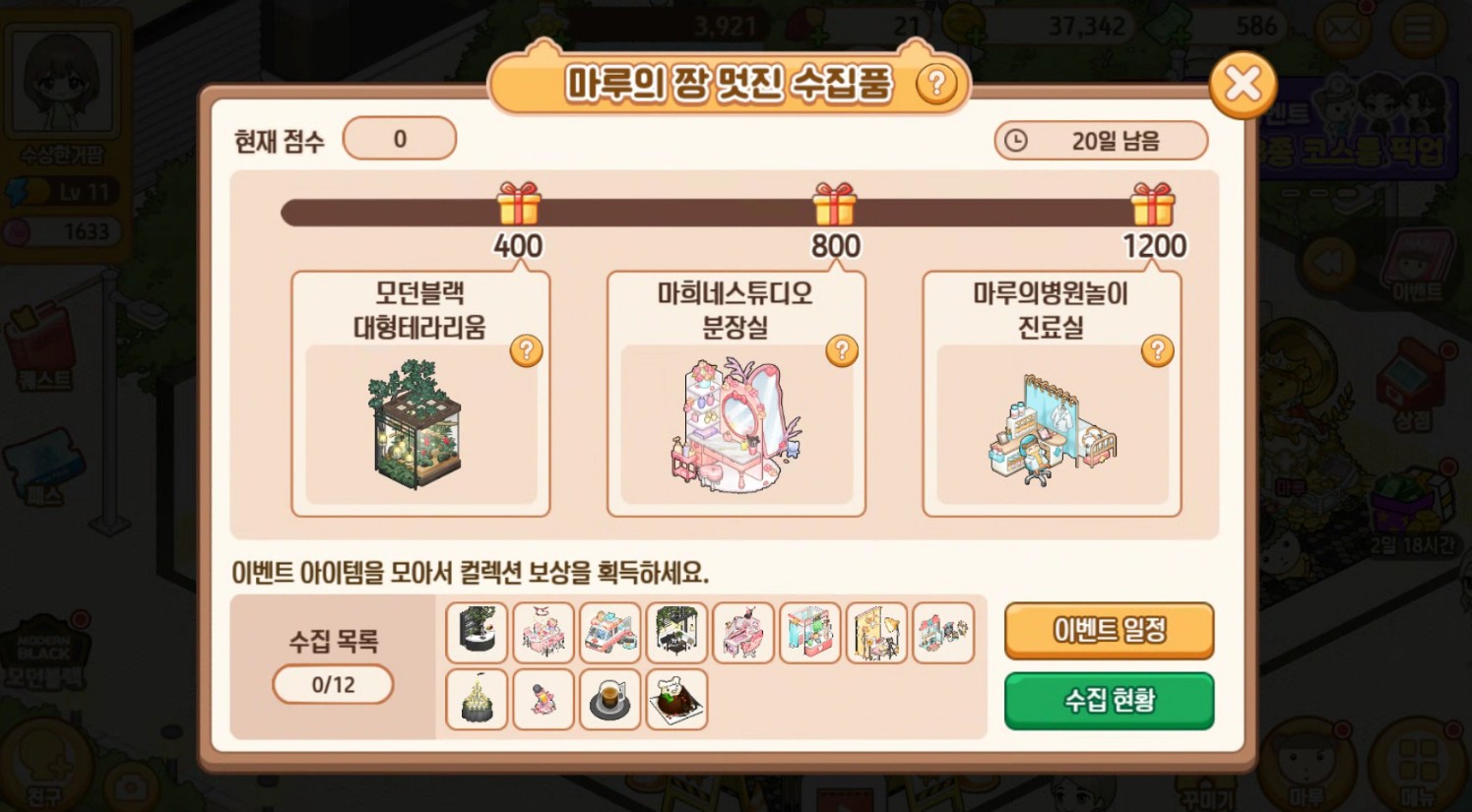Open the 이벤트 일정 button
The height and width of the screenshot is (812, 1472).
coord(1109,631)
